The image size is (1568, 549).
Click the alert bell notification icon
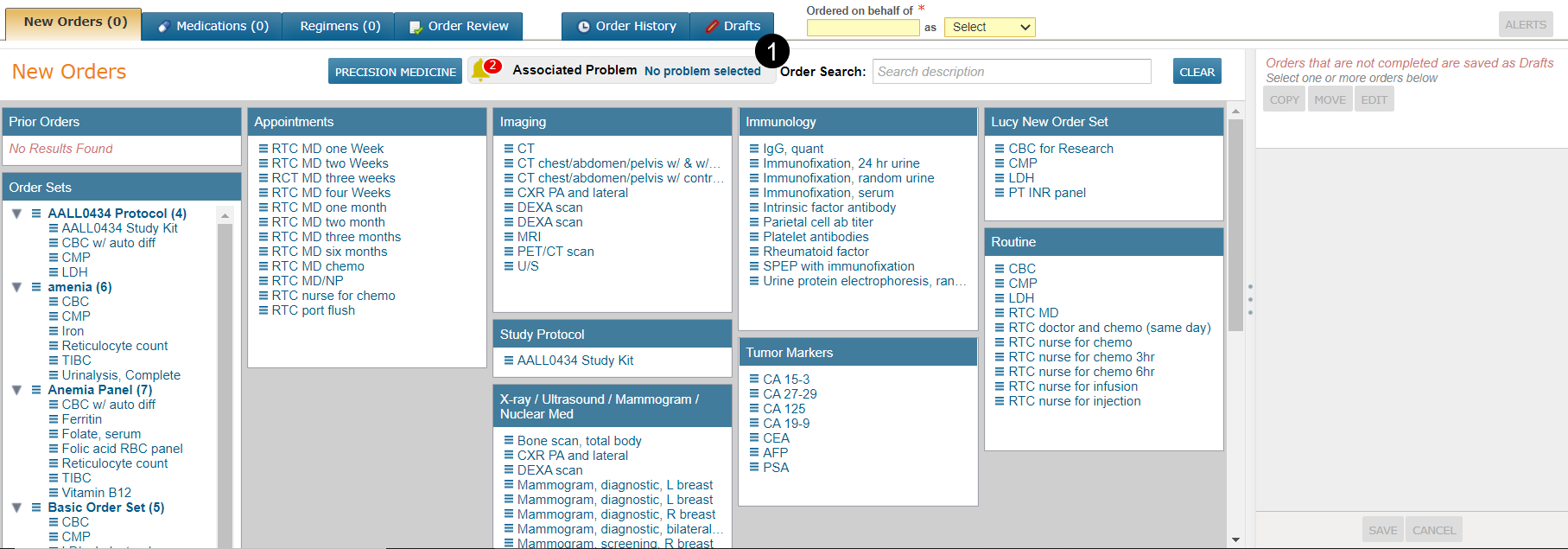click(x=481, y=71)
